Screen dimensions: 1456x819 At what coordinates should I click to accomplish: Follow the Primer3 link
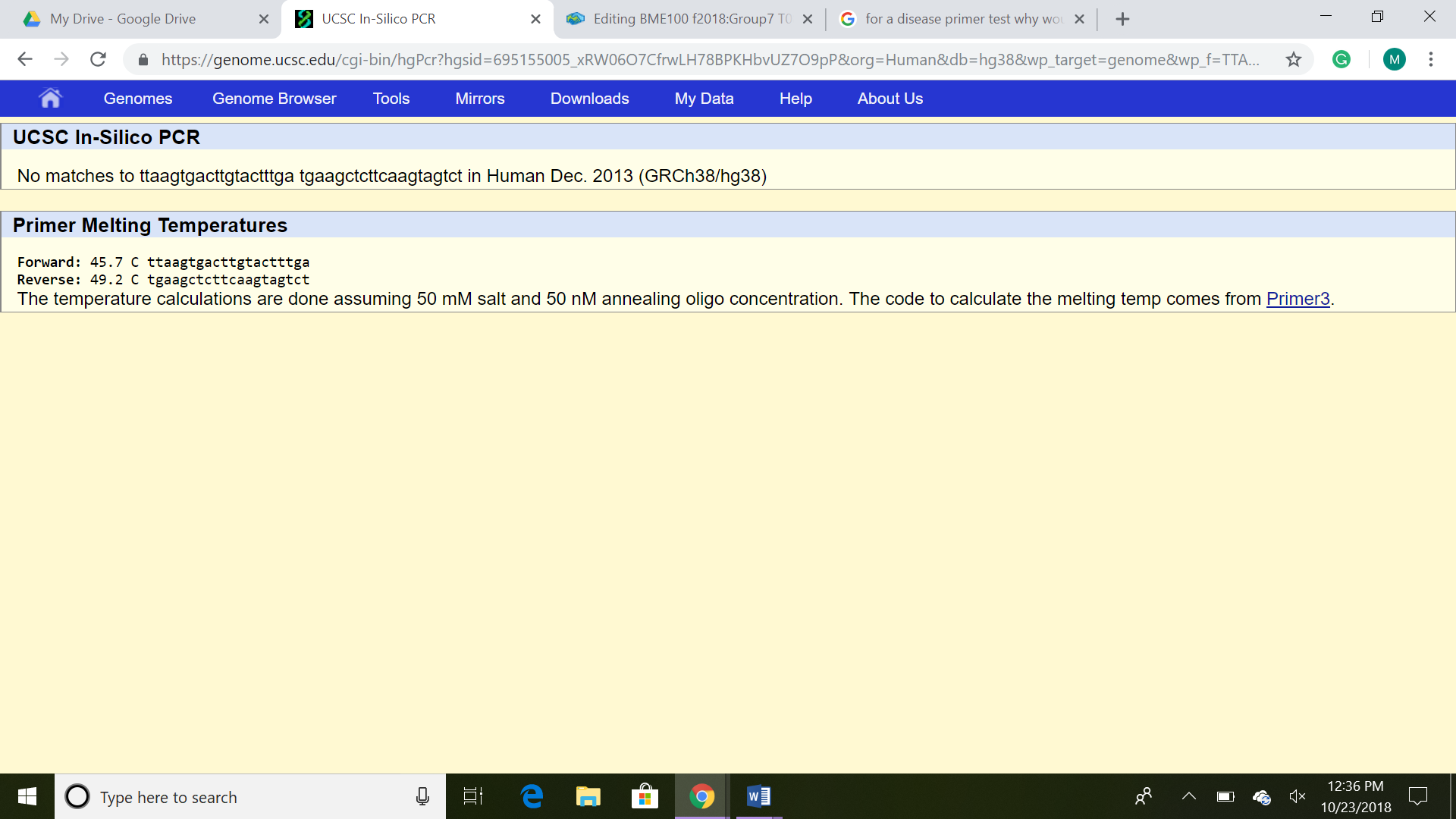coord(1298,299)
